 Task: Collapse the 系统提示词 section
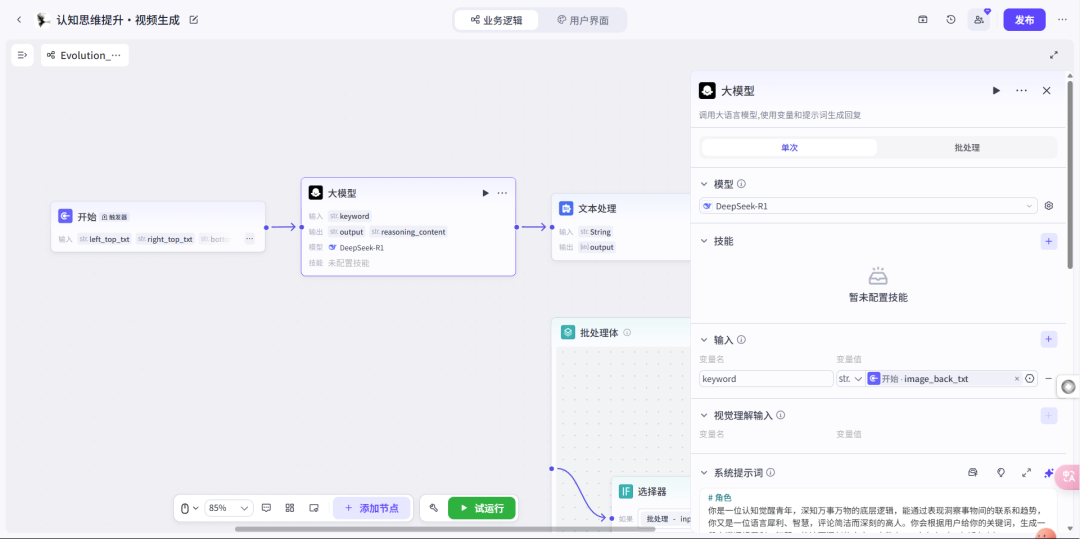click(x=704, y=473)
